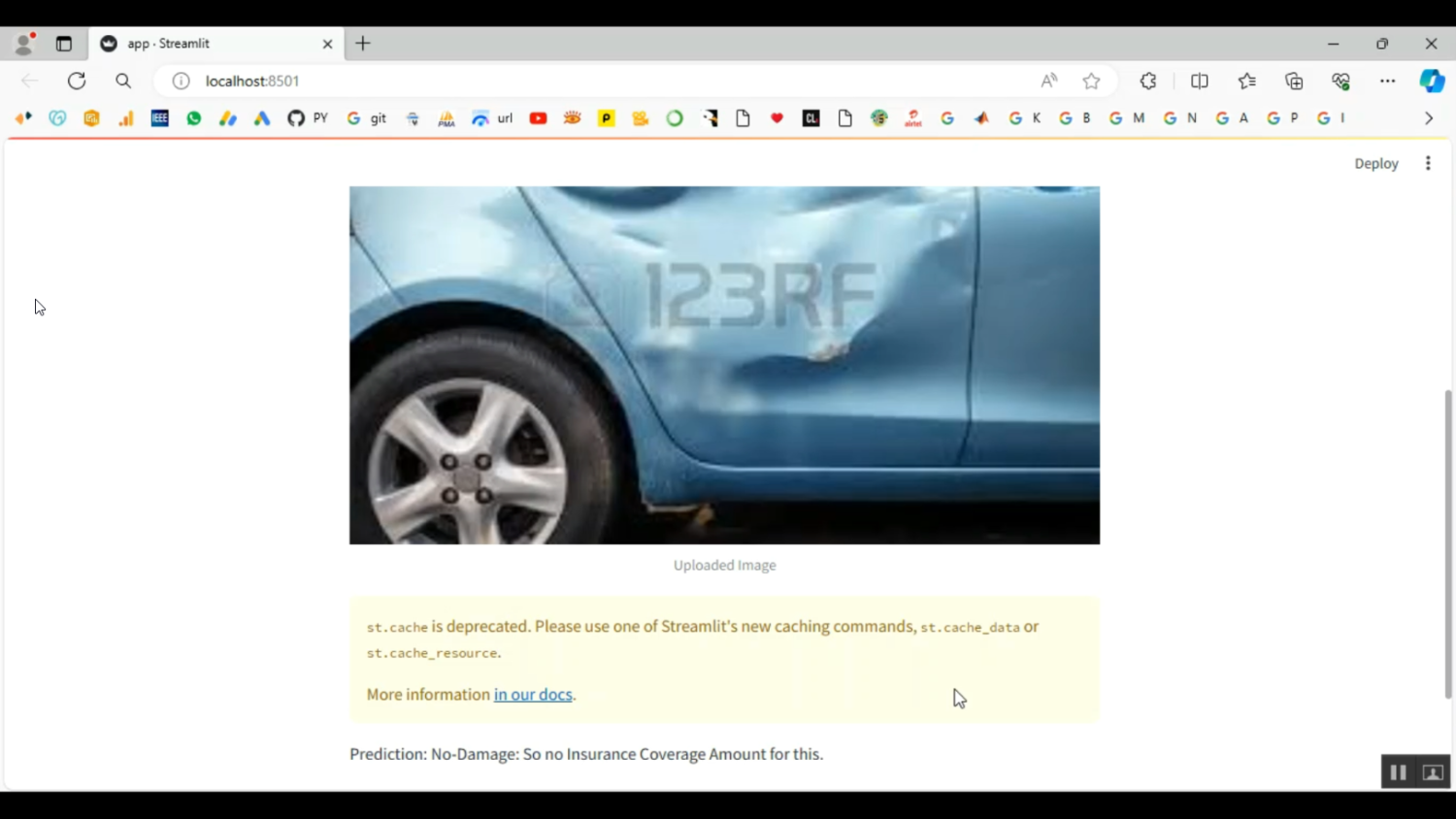Image resolution: width=1456 pixels, height=819 pixels.
Task: Open the WhatsApp bookmark
Action: 194,118
